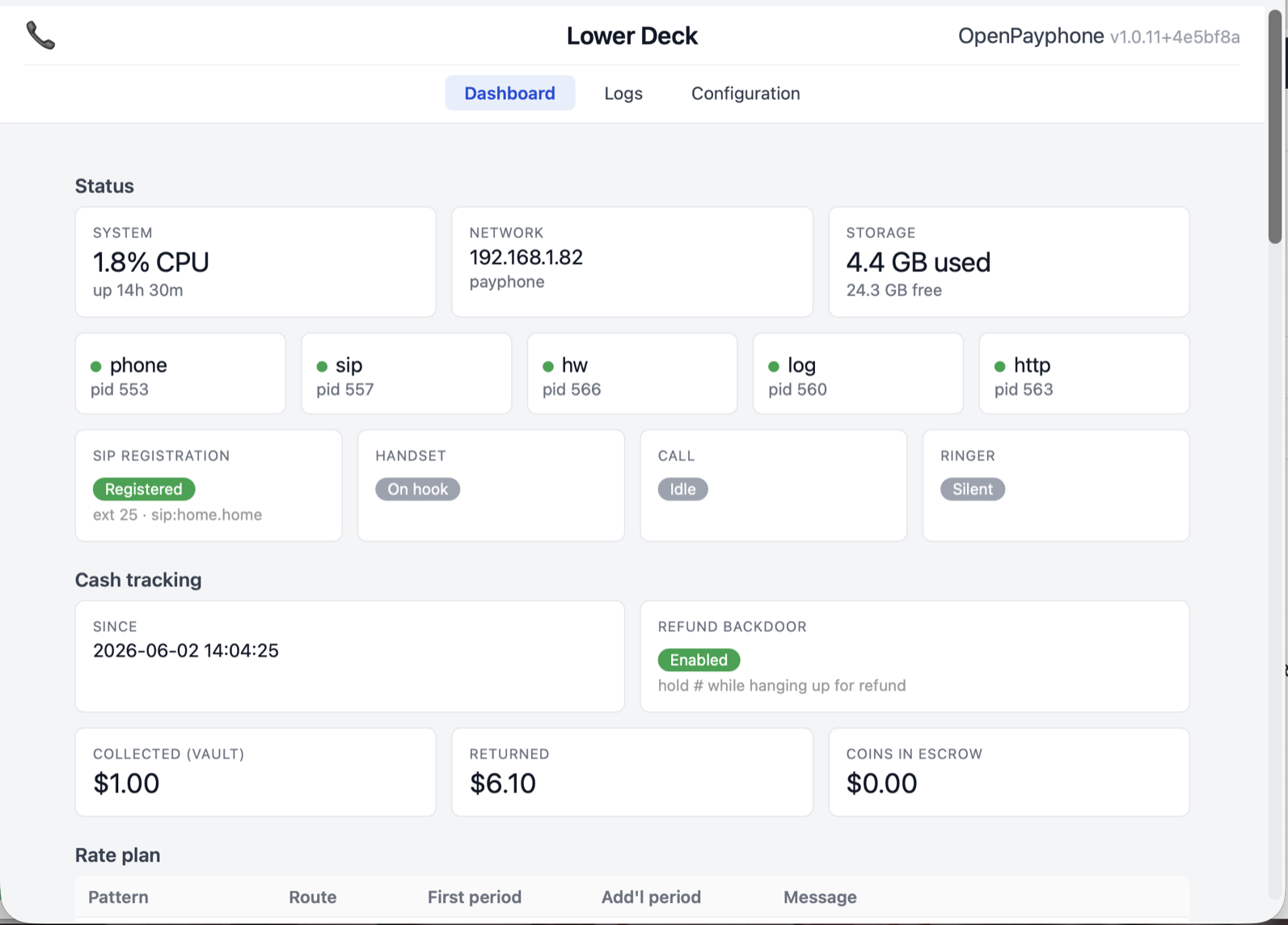Click the green status dot beside log

(774, 366)
